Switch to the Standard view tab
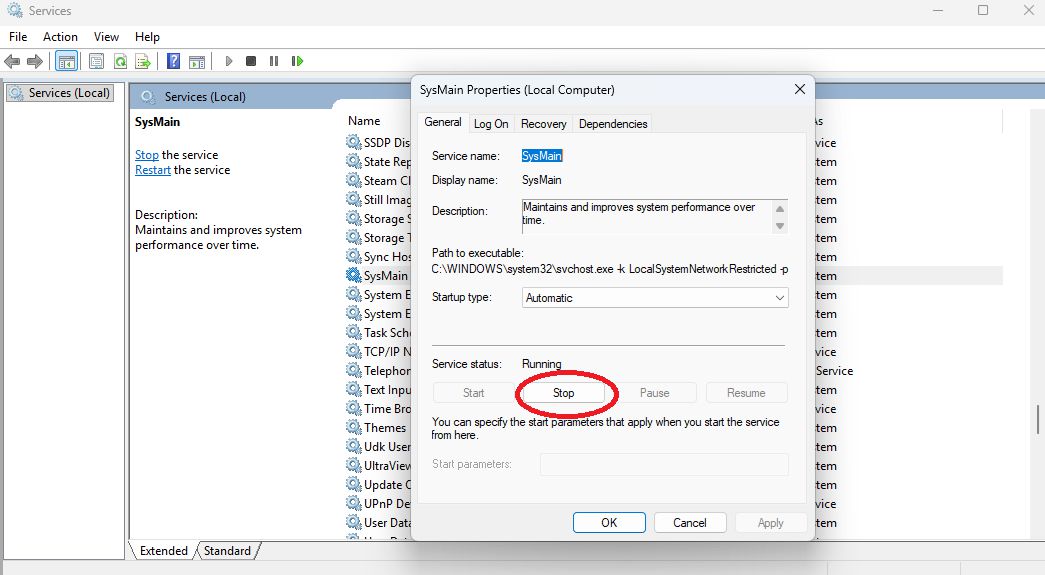Viewport: 1045px width, 575px height. [228, 551]
